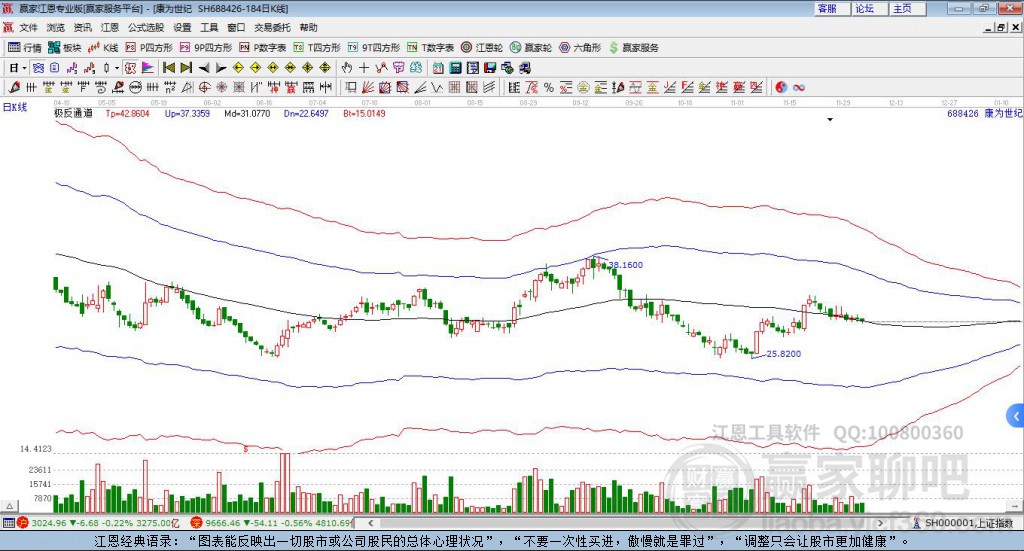Viewport: 1024px width, 551px height.
Task: Open the P数字表 tool
Action: [263, 48]
